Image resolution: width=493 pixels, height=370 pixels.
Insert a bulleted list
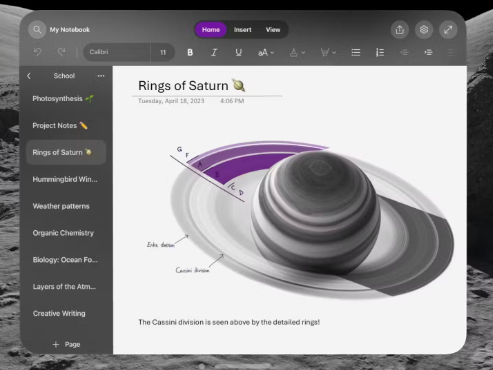356,52
